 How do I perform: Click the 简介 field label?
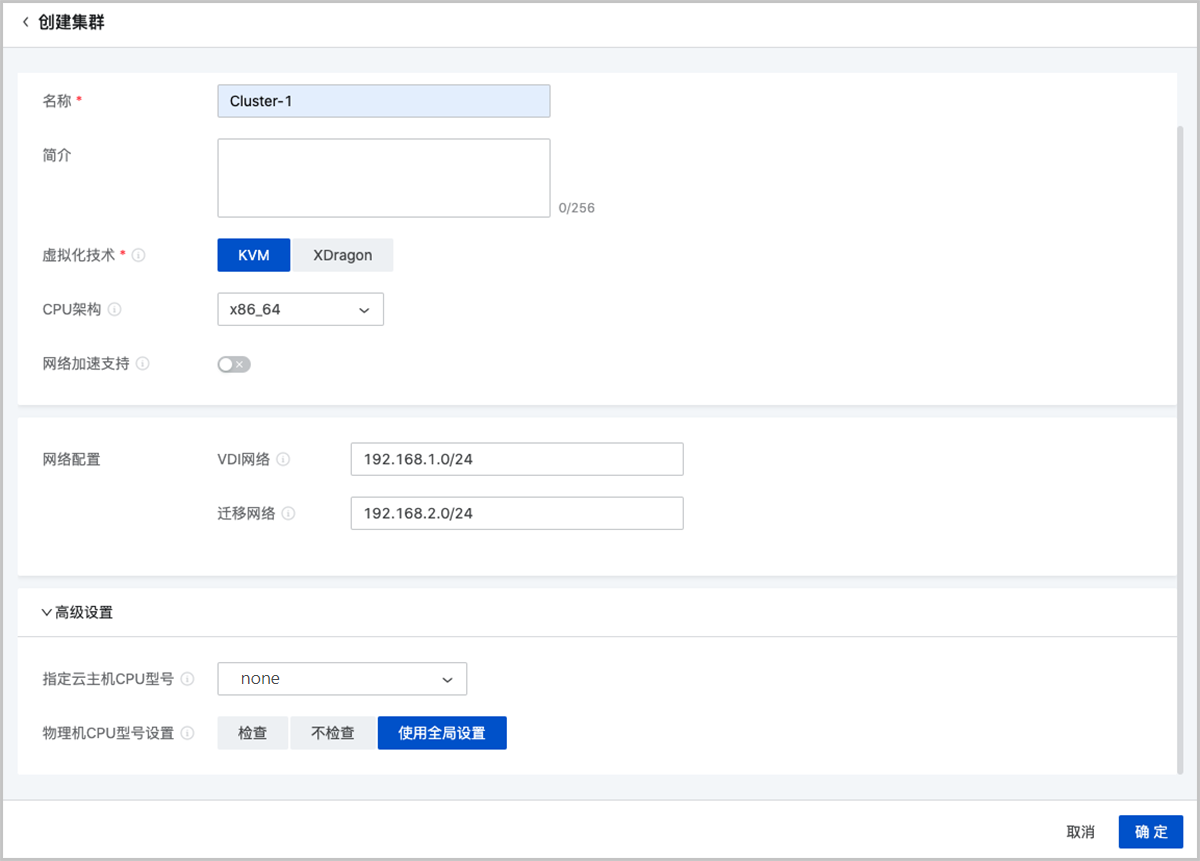56,155
